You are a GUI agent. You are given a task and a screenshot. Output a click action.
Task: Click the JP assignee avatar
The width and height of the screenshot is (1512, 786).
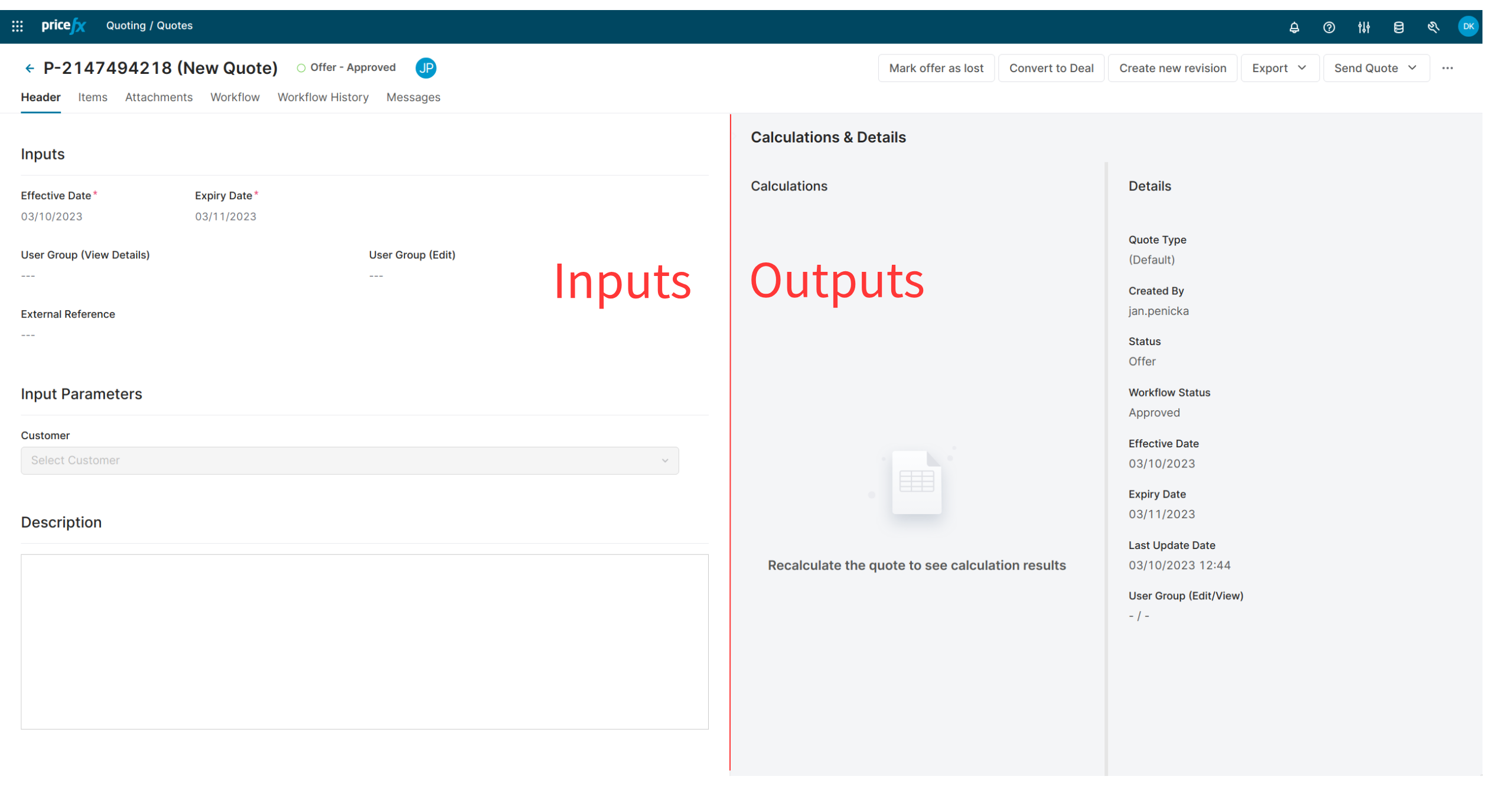pyautogui.click(x=426, y=68)
